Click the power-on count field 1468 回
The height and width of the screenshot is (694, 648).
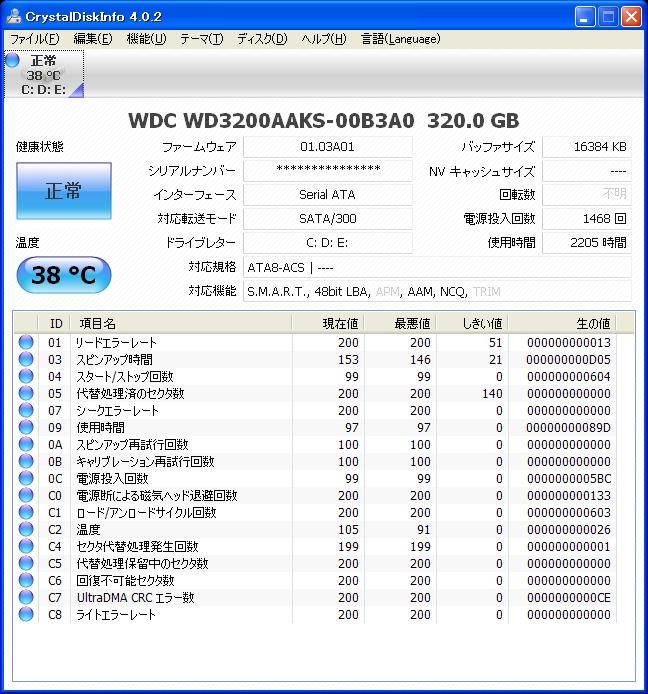(x=587, y=219)
